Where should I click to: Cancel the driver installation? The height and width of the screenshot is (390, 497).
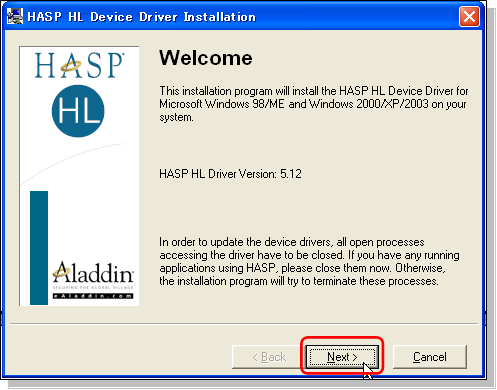coord(430,357)
